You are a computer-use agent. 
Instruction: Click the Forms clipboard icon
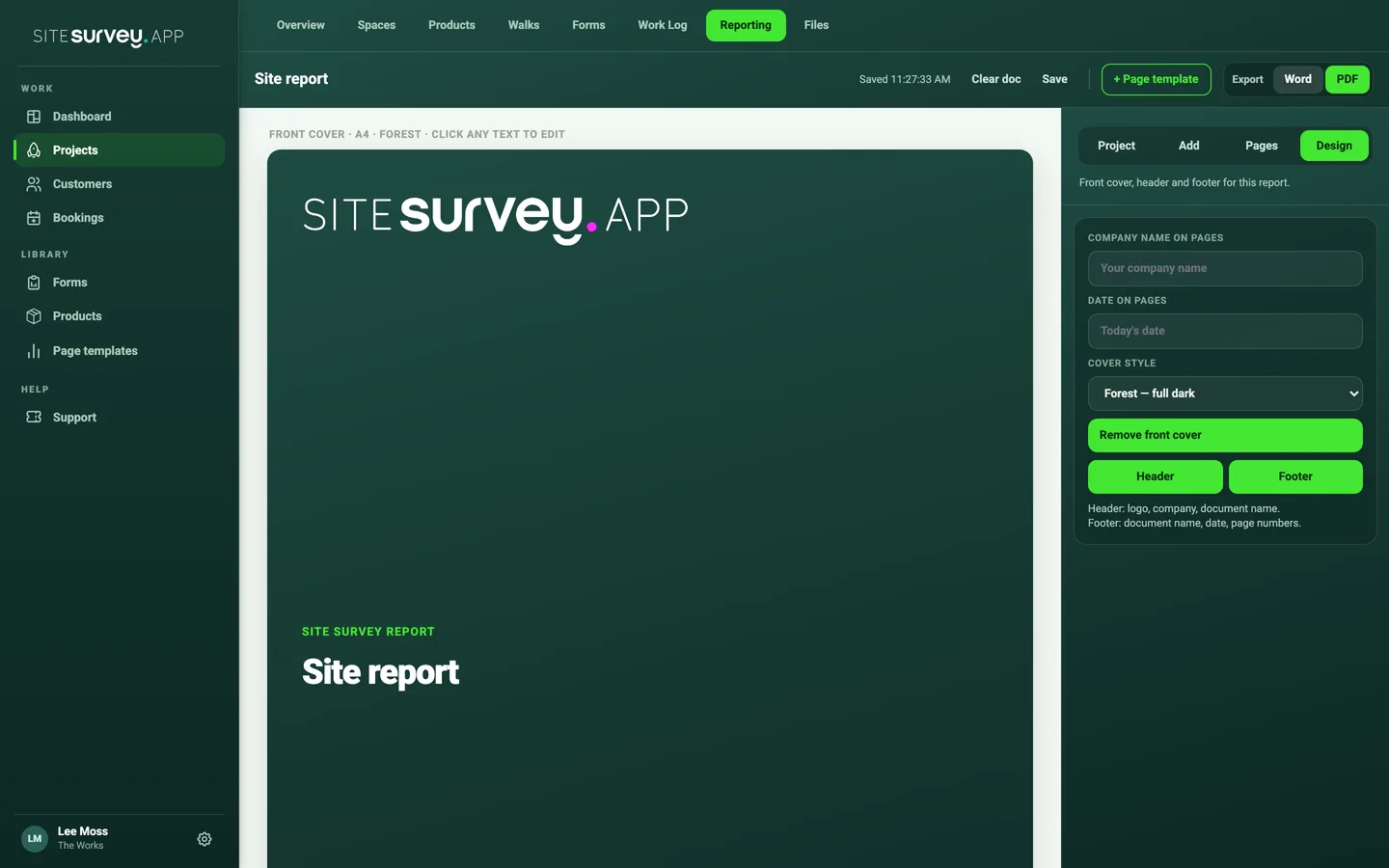[34, 283]
